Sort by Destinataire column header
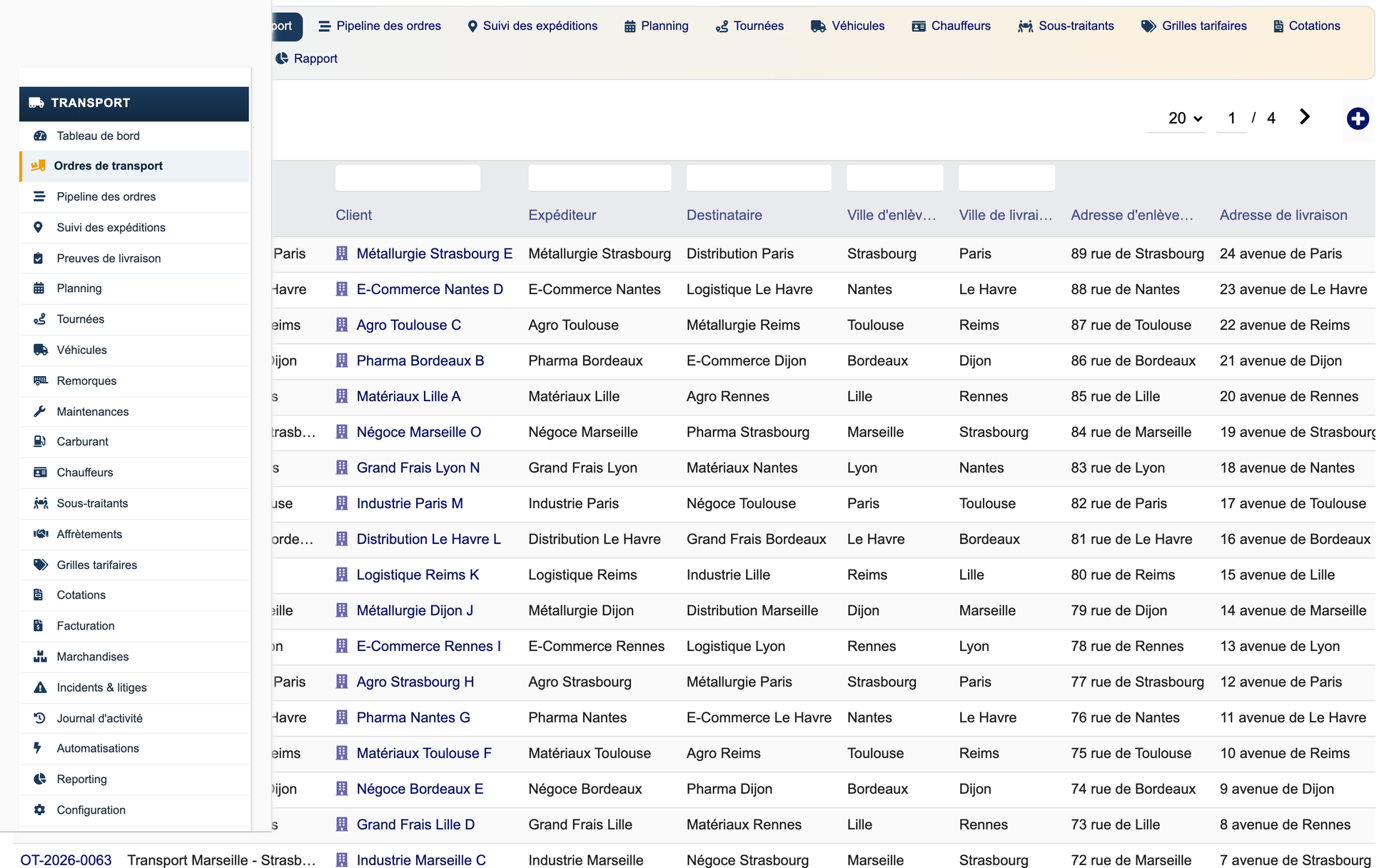 pos(724,215)
